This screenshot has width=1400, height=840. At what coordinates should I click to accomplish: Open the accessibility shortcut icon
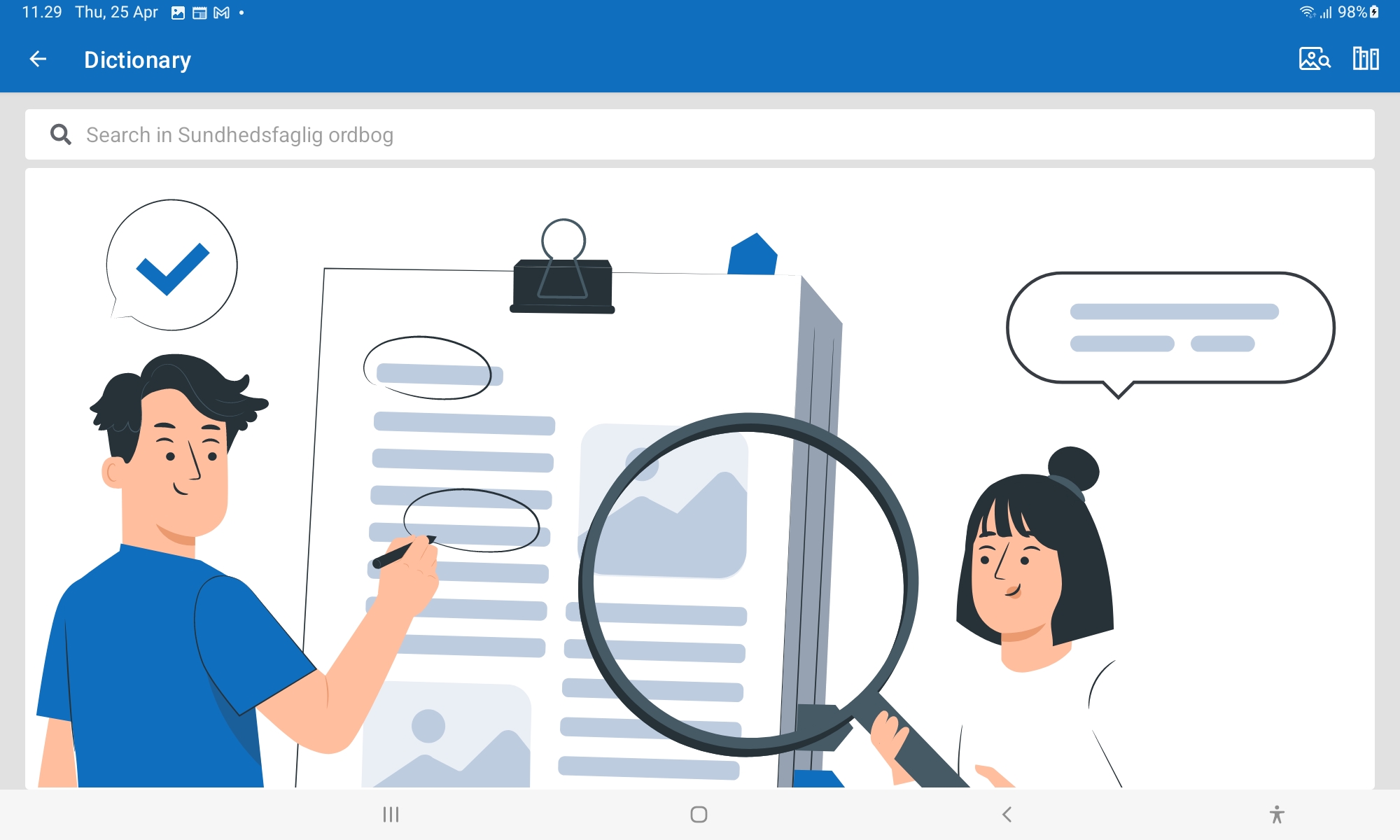coord(1277,814)
